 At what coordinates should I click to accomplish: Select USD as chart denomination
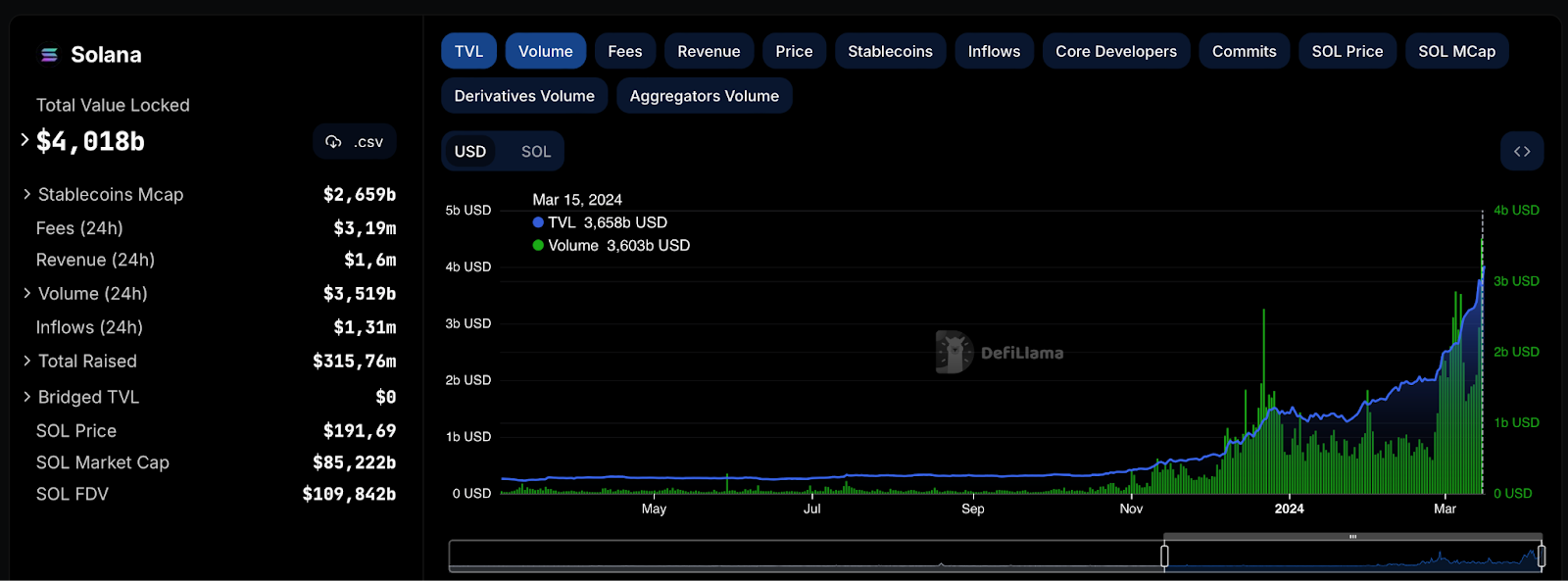tap(470, 152)
